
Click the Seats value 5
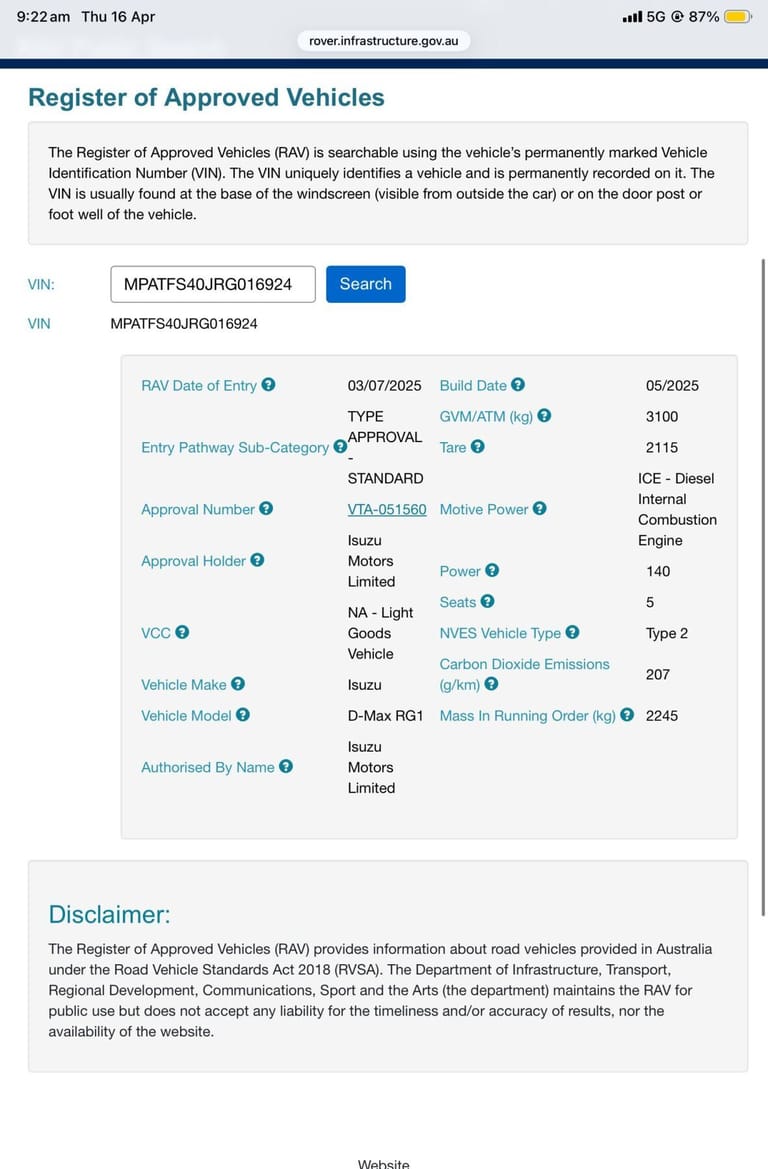point(650,602)
